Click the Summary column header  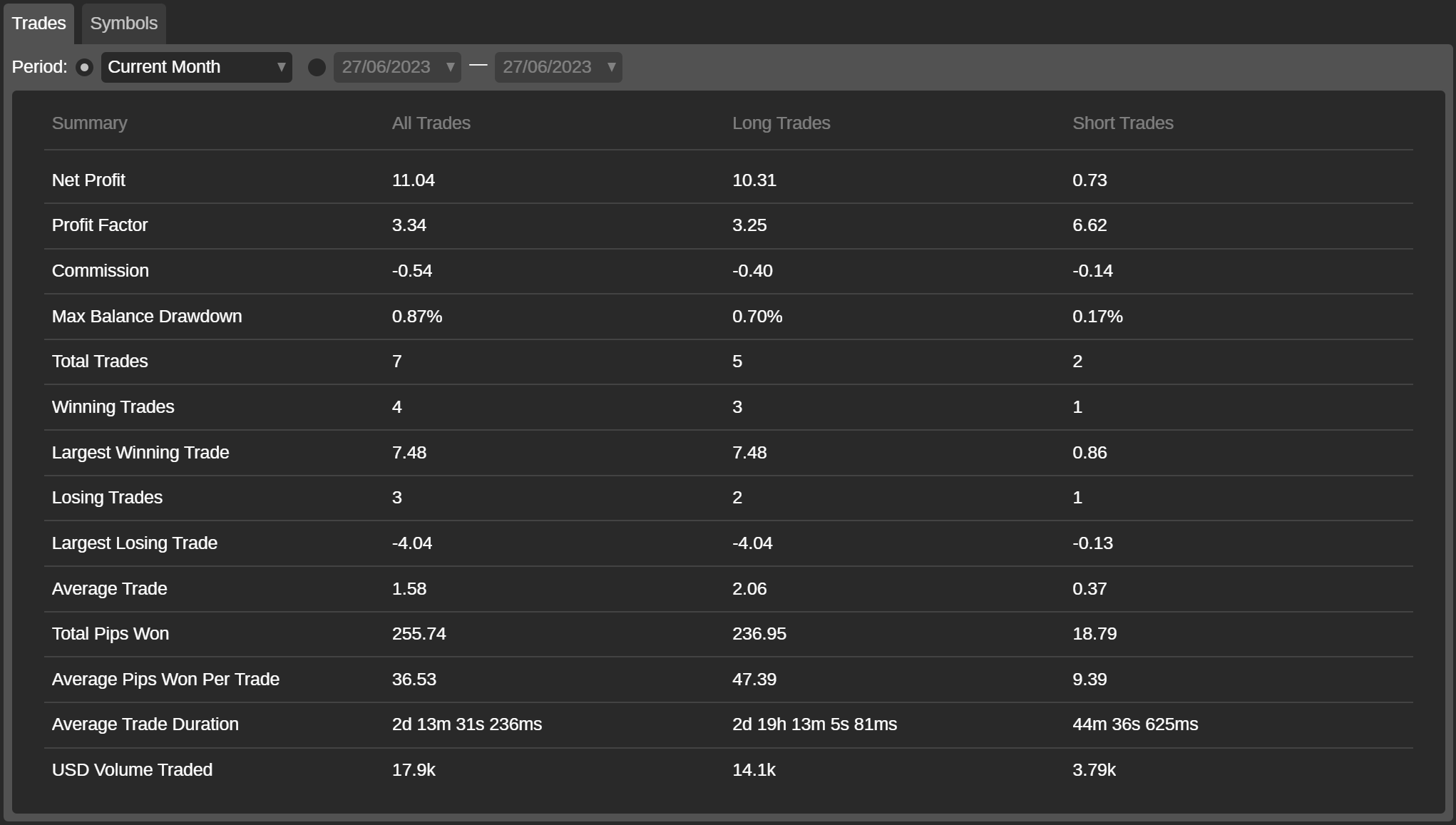(x=89, y=123)
